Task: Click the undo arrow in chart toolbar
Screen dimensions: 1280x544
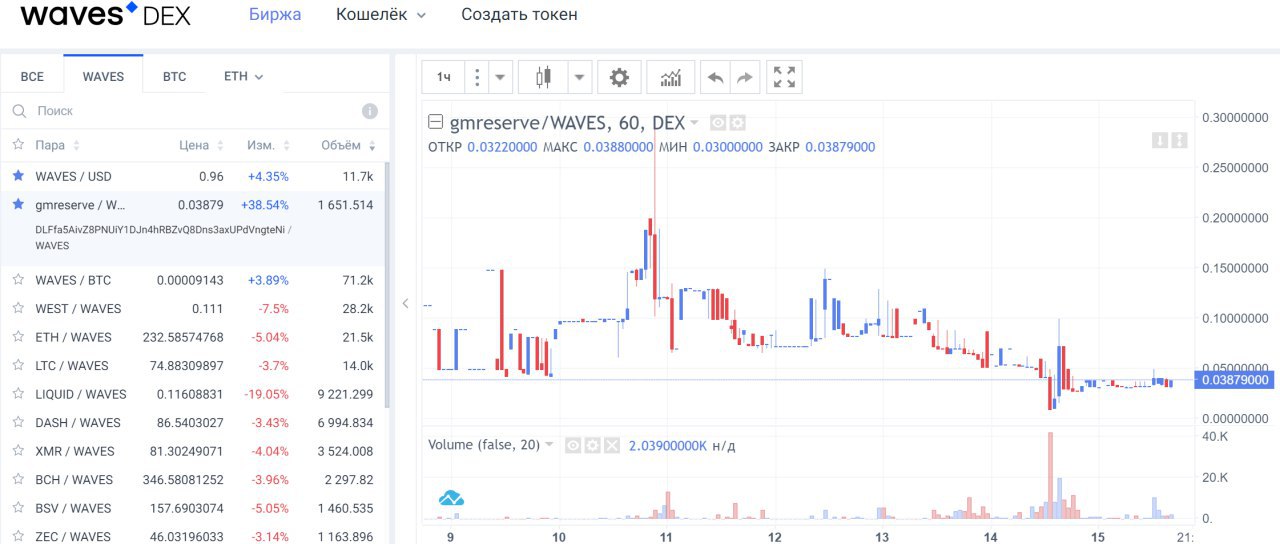Action: pyautogui.click(x=714, y=77)
